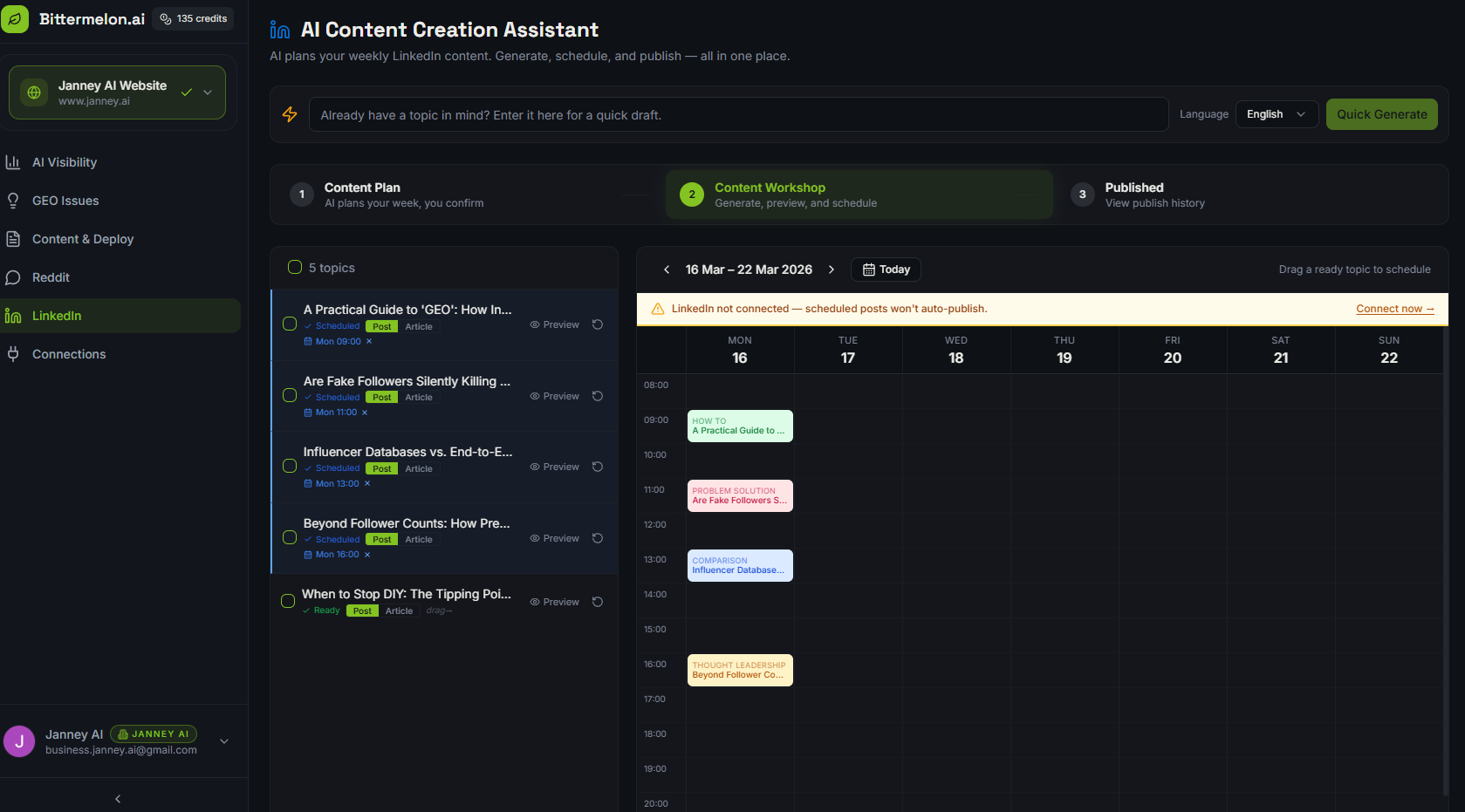Viewport: 1465px width, 812px height.
Task: Open the Language dropdown set to English
Action: point(1276,114)
